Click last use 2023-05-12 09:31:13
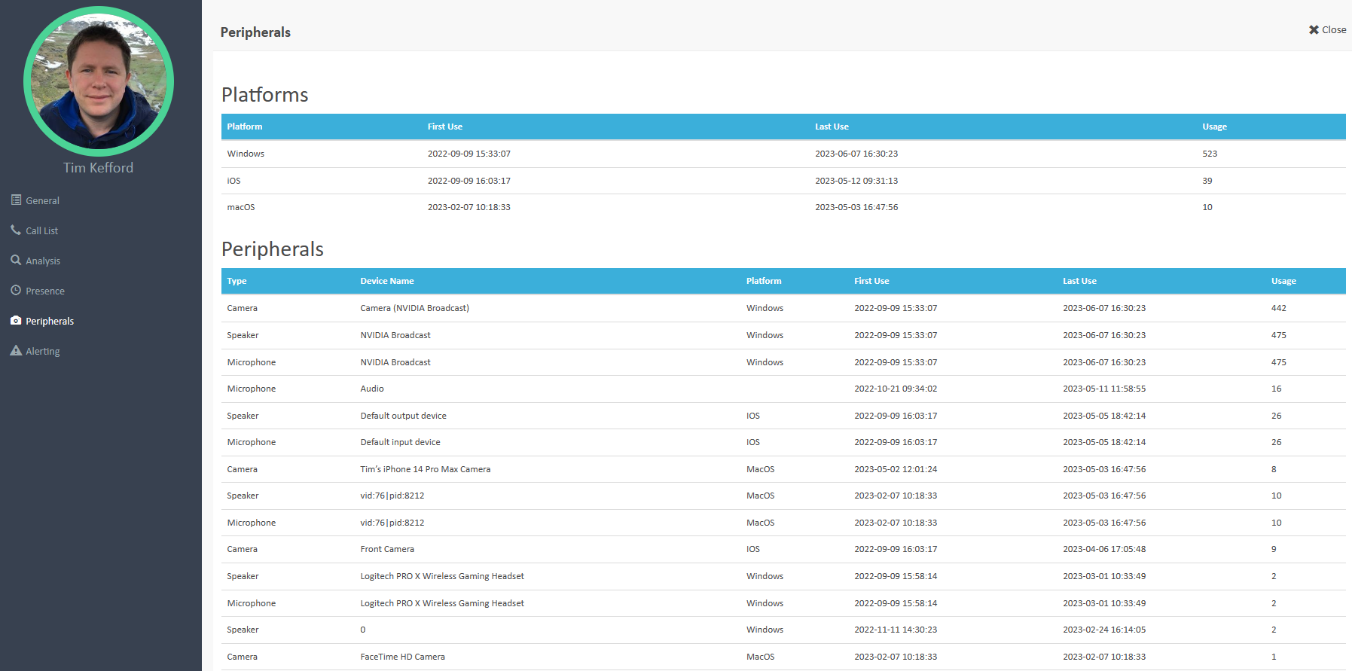 (x=856, y=181)
